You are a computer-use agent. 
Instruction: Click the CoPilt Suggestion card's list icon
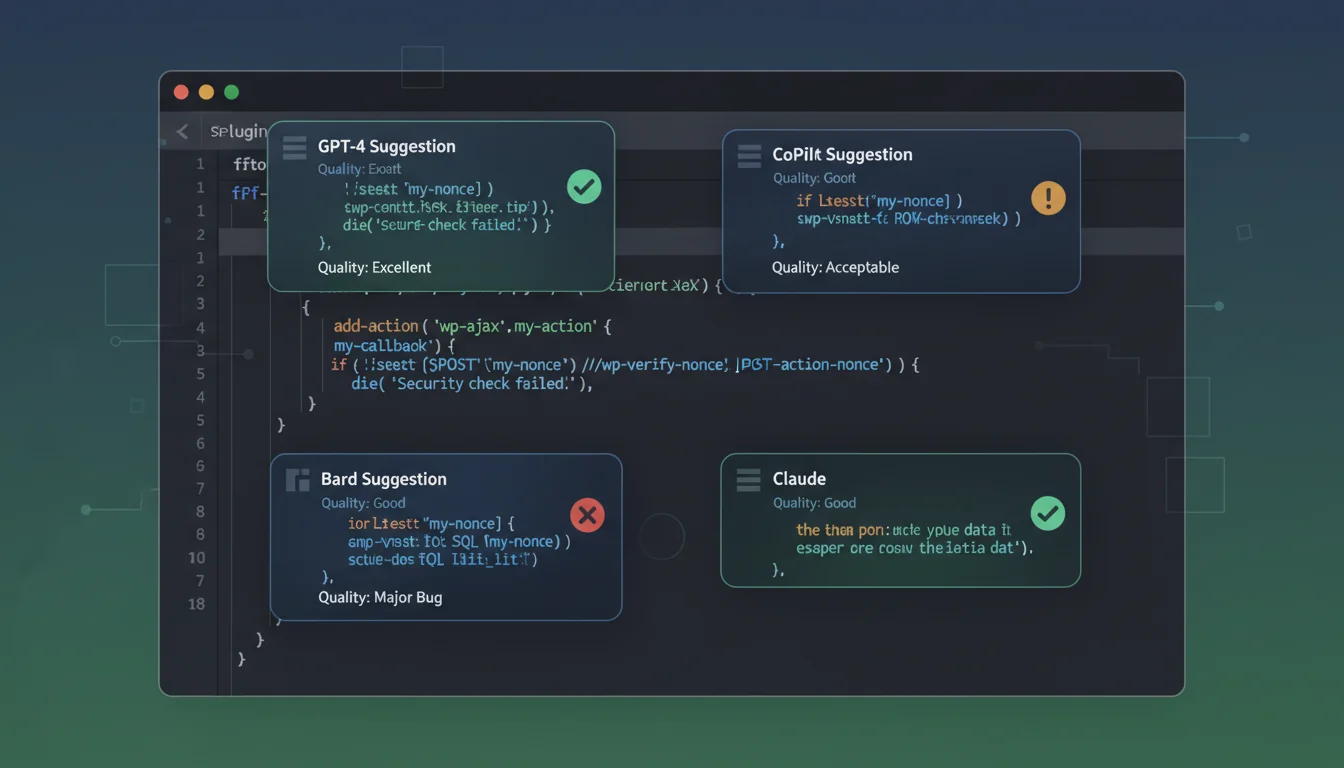pyautogui.click(x=749, y=155)
